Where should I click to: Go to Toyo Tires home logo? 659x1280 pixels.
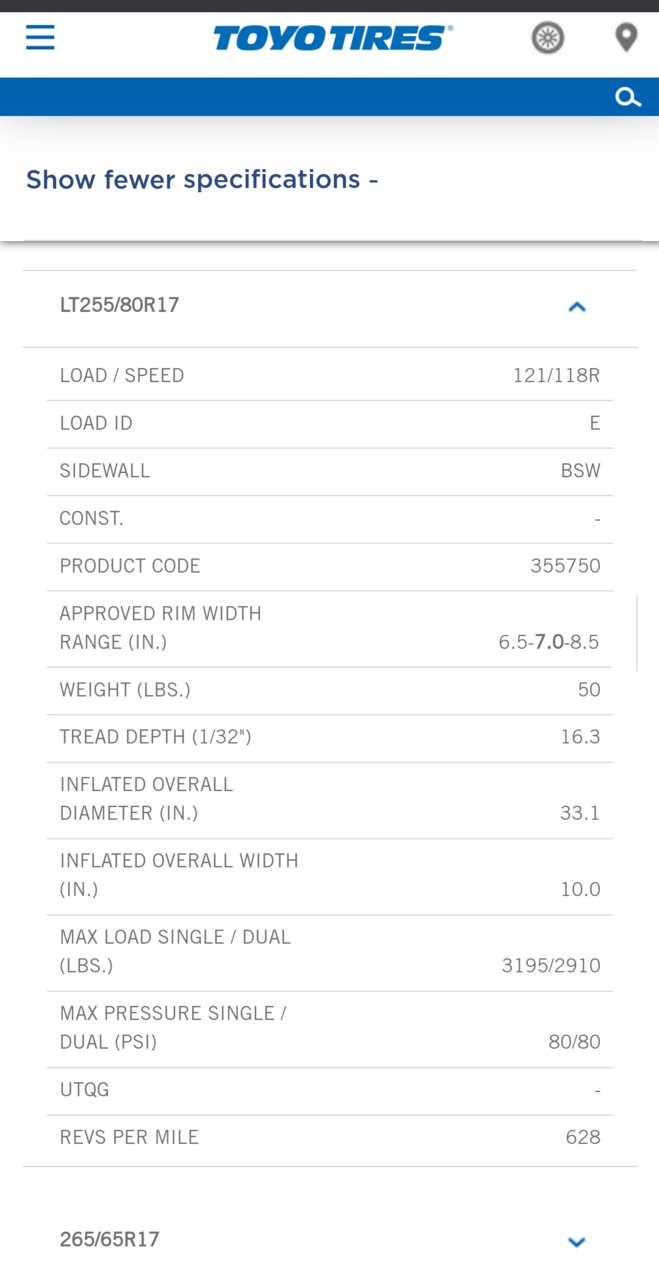tap(333, 38)
